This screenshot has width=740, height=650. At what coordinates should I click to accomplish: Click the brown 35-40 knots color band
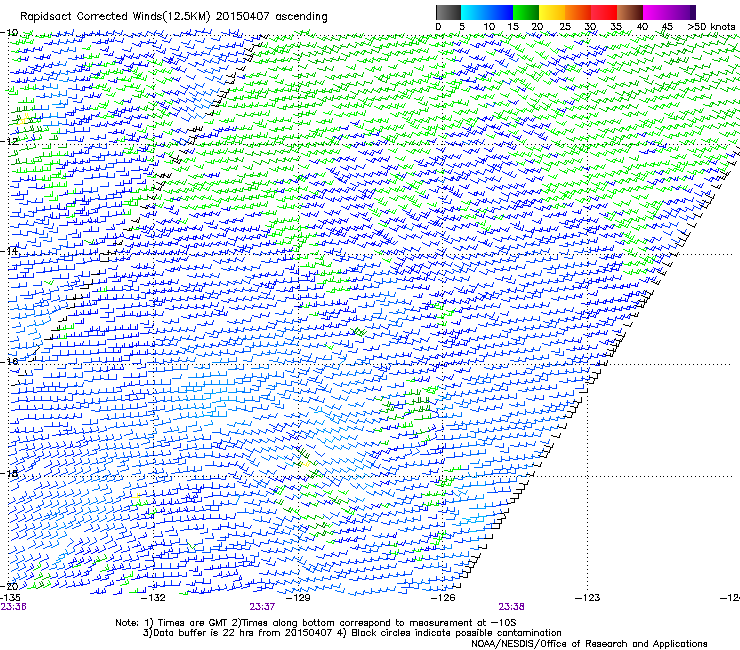point(630,12)
